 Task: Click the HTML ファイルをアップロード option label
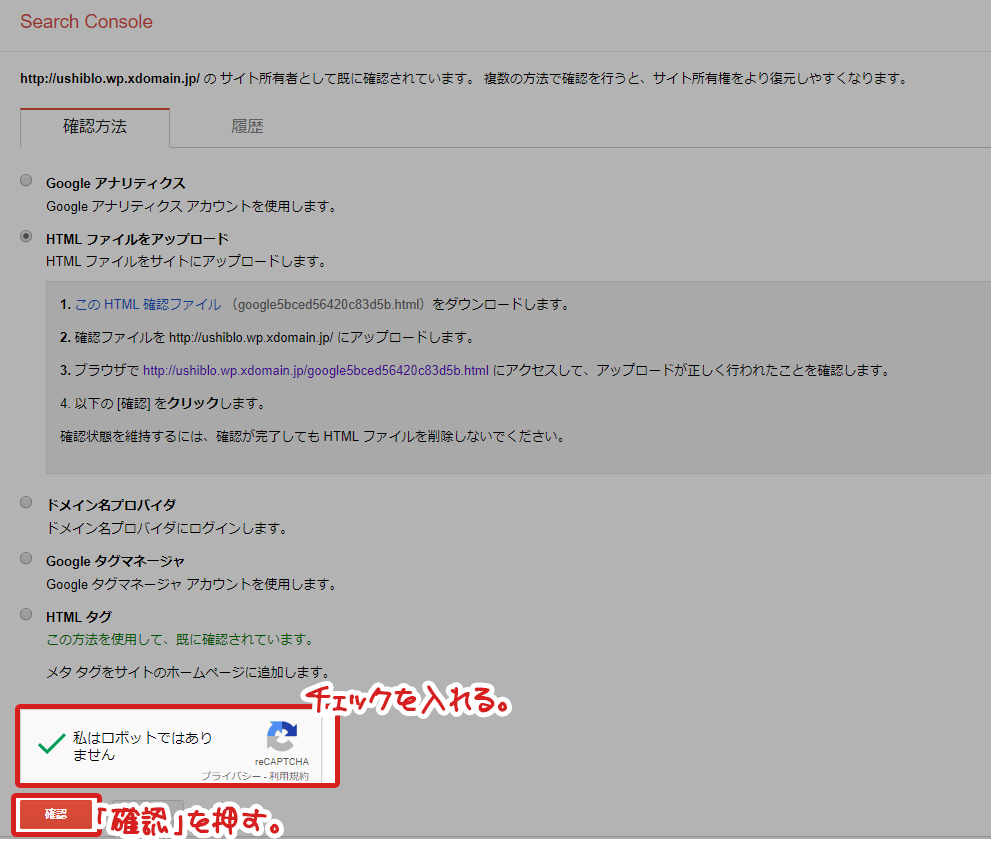(x=137, y=239)
